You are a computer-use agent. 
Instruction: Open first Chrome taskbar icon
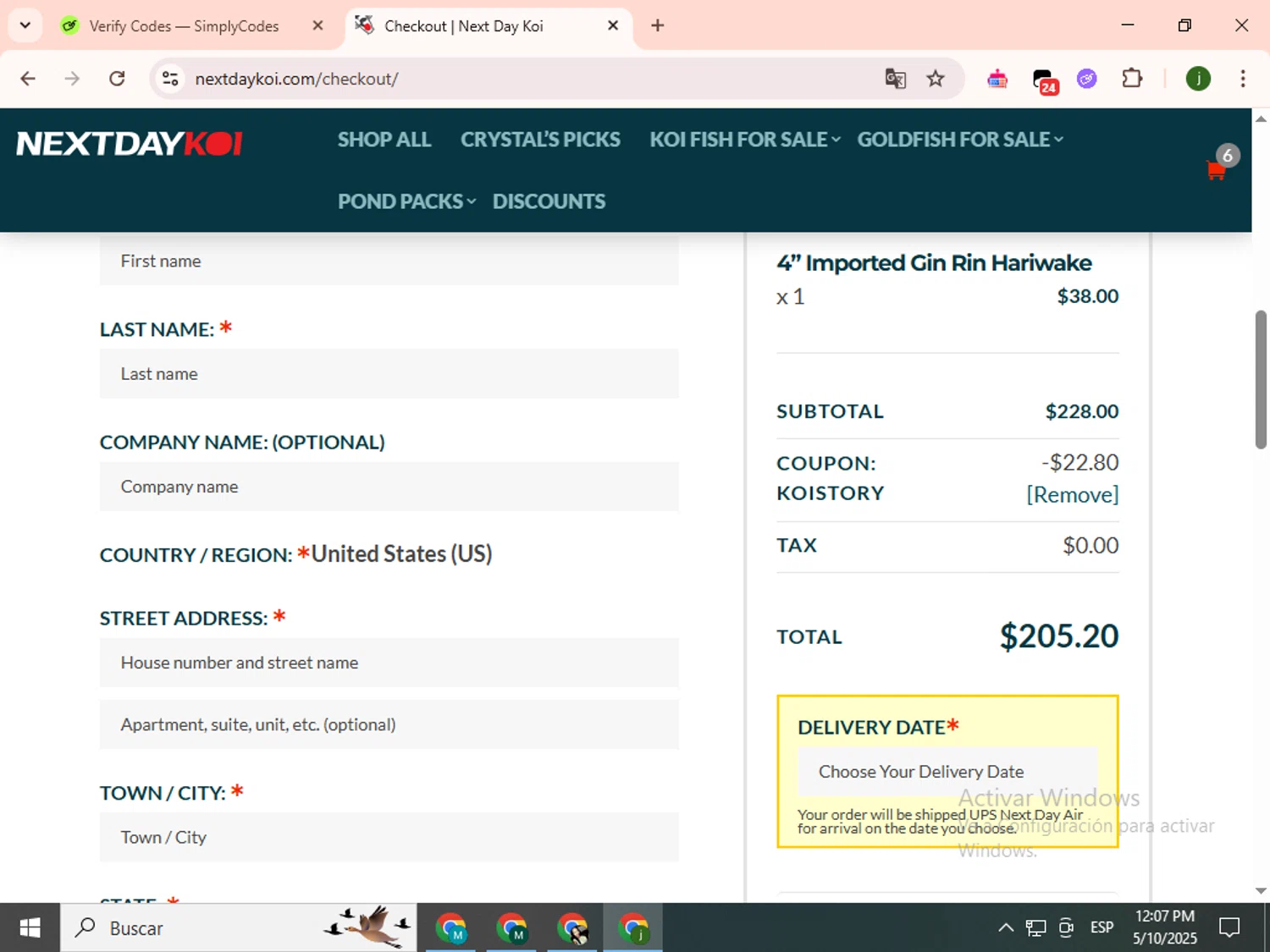(451, 927)
